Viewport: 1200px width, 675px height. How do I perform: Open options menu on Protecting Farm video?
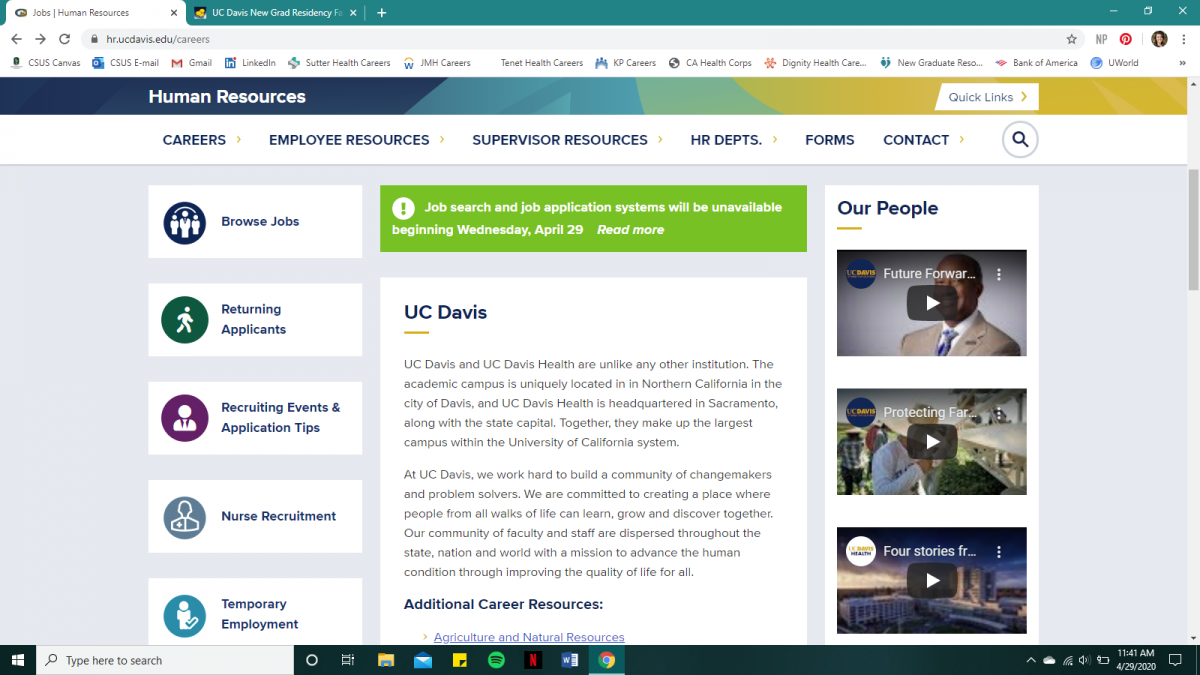click(x=998, y=413)
